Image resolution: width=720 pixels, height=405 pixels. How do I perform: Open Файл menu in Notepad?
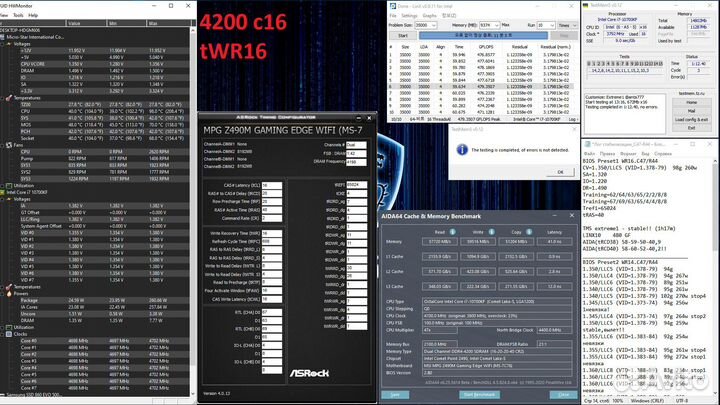[x=589, y=154]
